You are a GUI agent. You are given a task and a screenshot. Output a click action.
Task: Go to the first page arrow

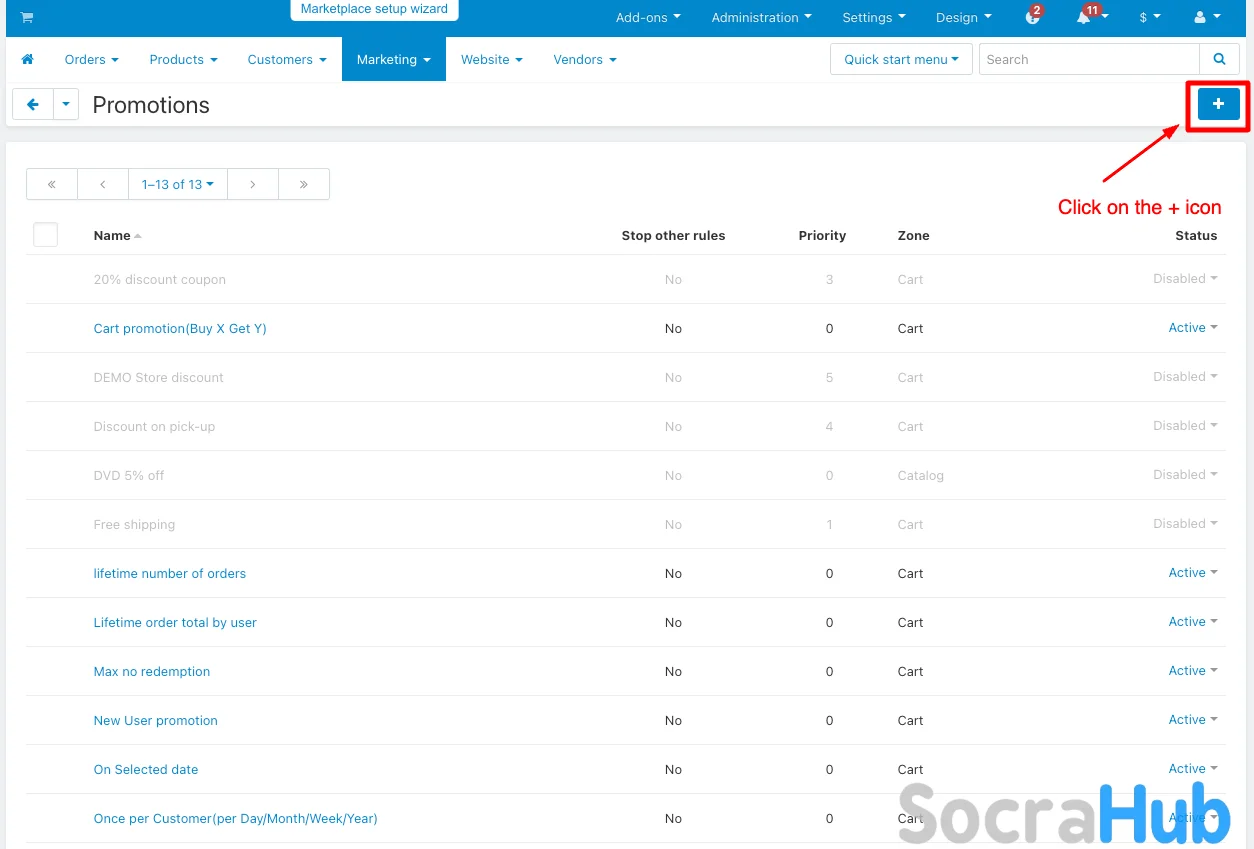(x=52, y=184)
